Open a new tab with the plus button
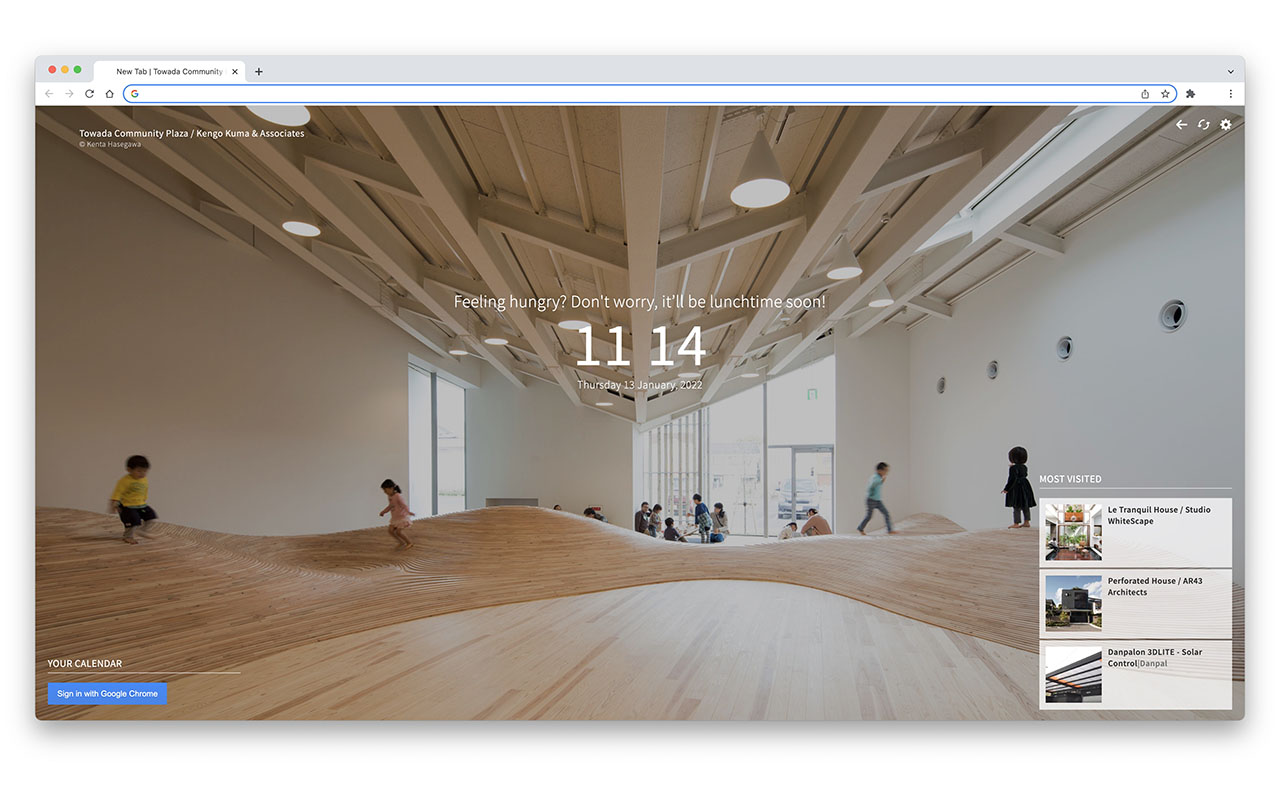The image size is (1280, 800). pos(258,71)
